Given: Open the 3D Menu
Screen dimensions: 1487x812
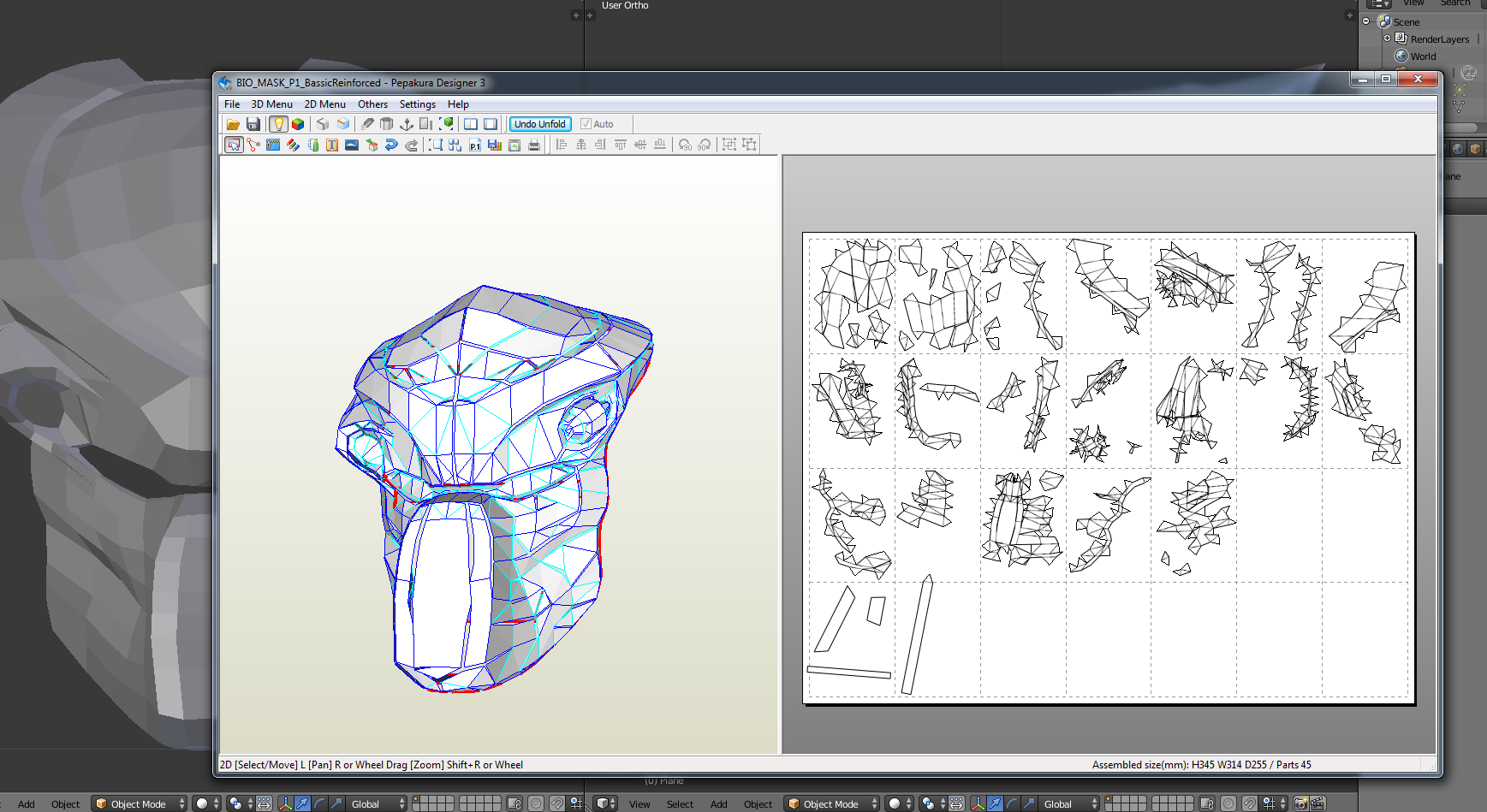Looking at the screenshot, I should [x=272, y=104].
